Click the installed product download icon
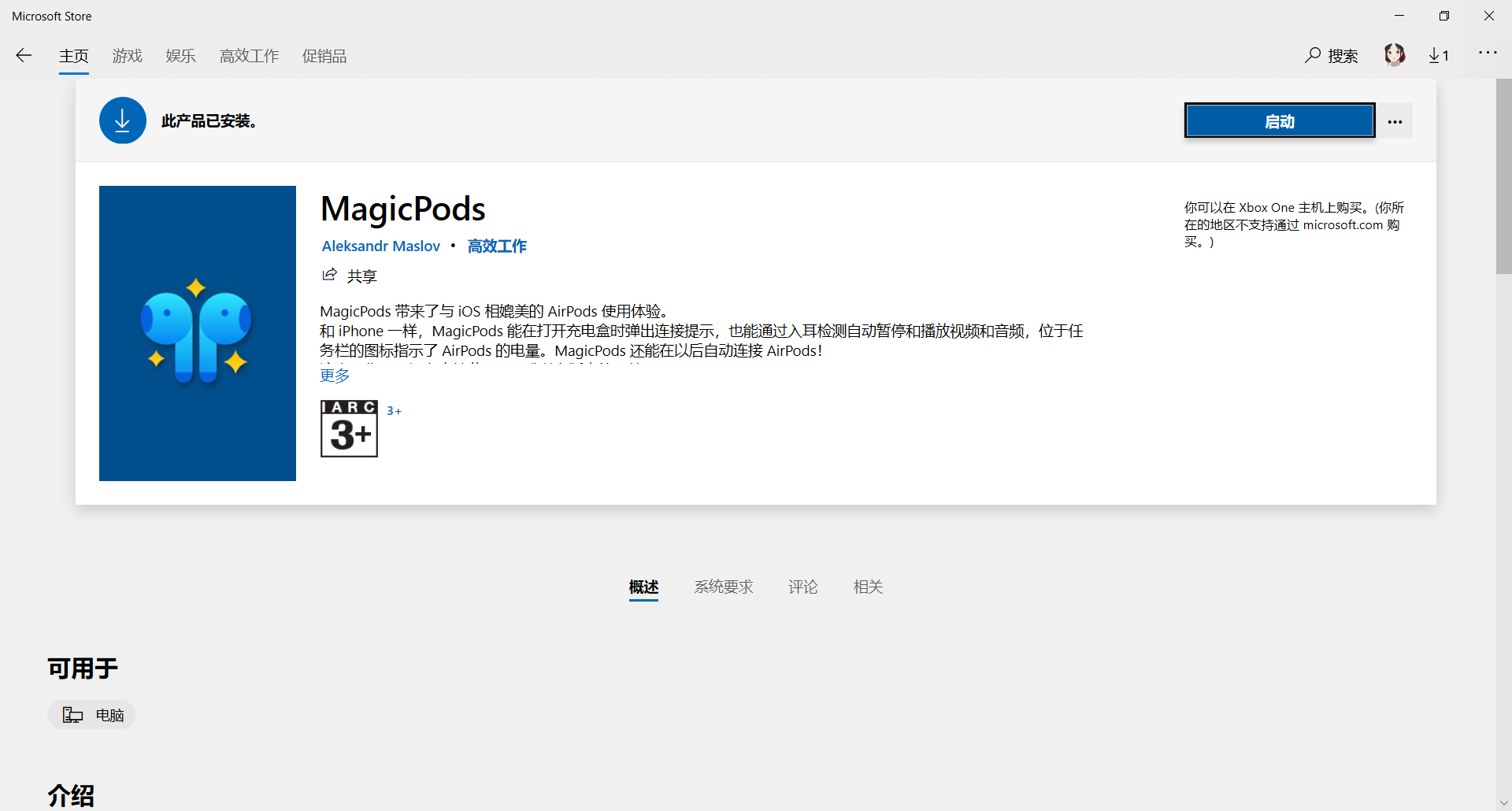Image resolution: width=1512 pixels, height=811 pixels. coord(122,120)
